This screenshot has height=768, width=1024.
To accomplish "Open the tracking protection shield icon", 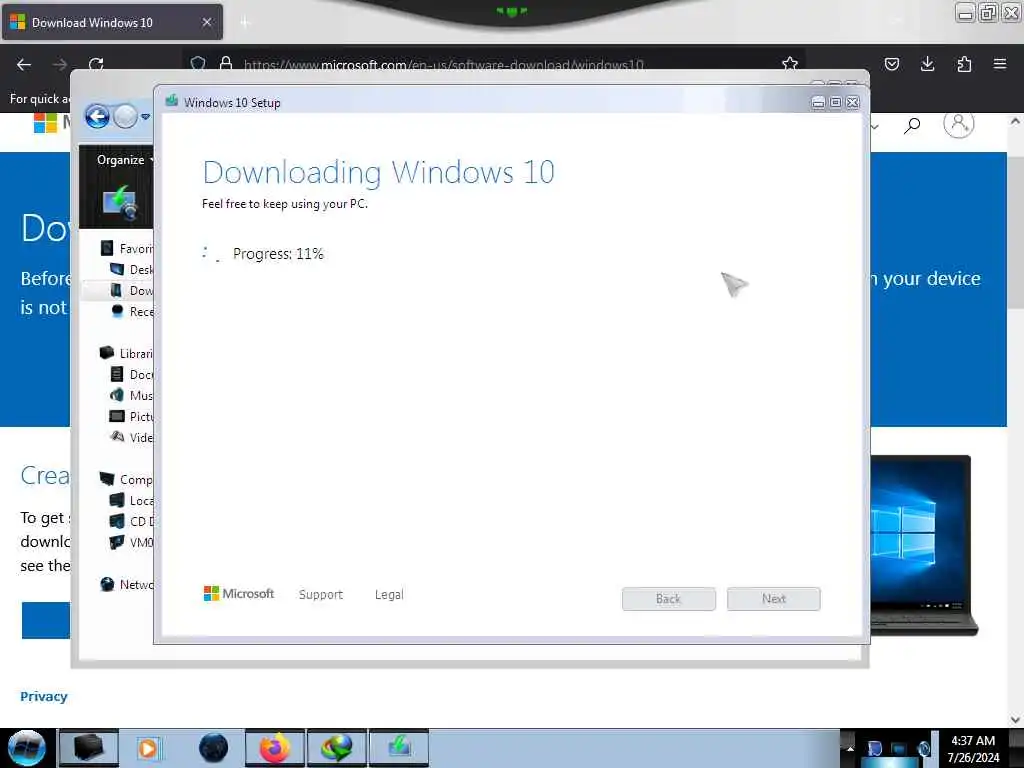I will click(x=198, y=63).
